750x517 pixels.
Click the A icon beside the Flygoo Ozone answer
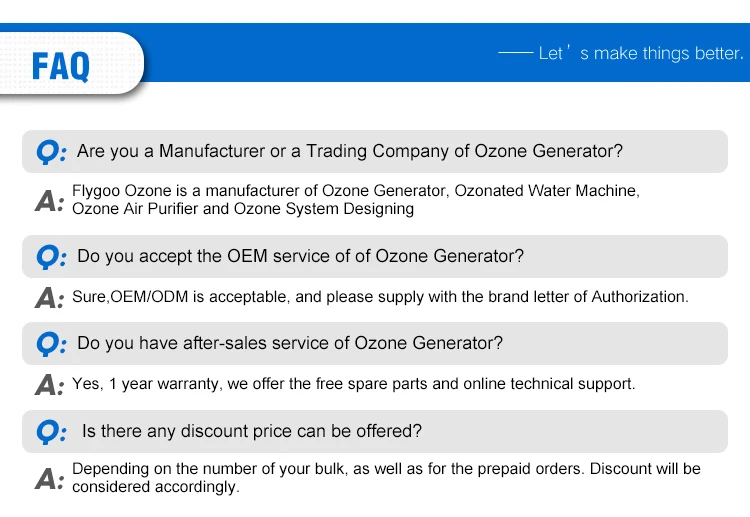[49, 201]
